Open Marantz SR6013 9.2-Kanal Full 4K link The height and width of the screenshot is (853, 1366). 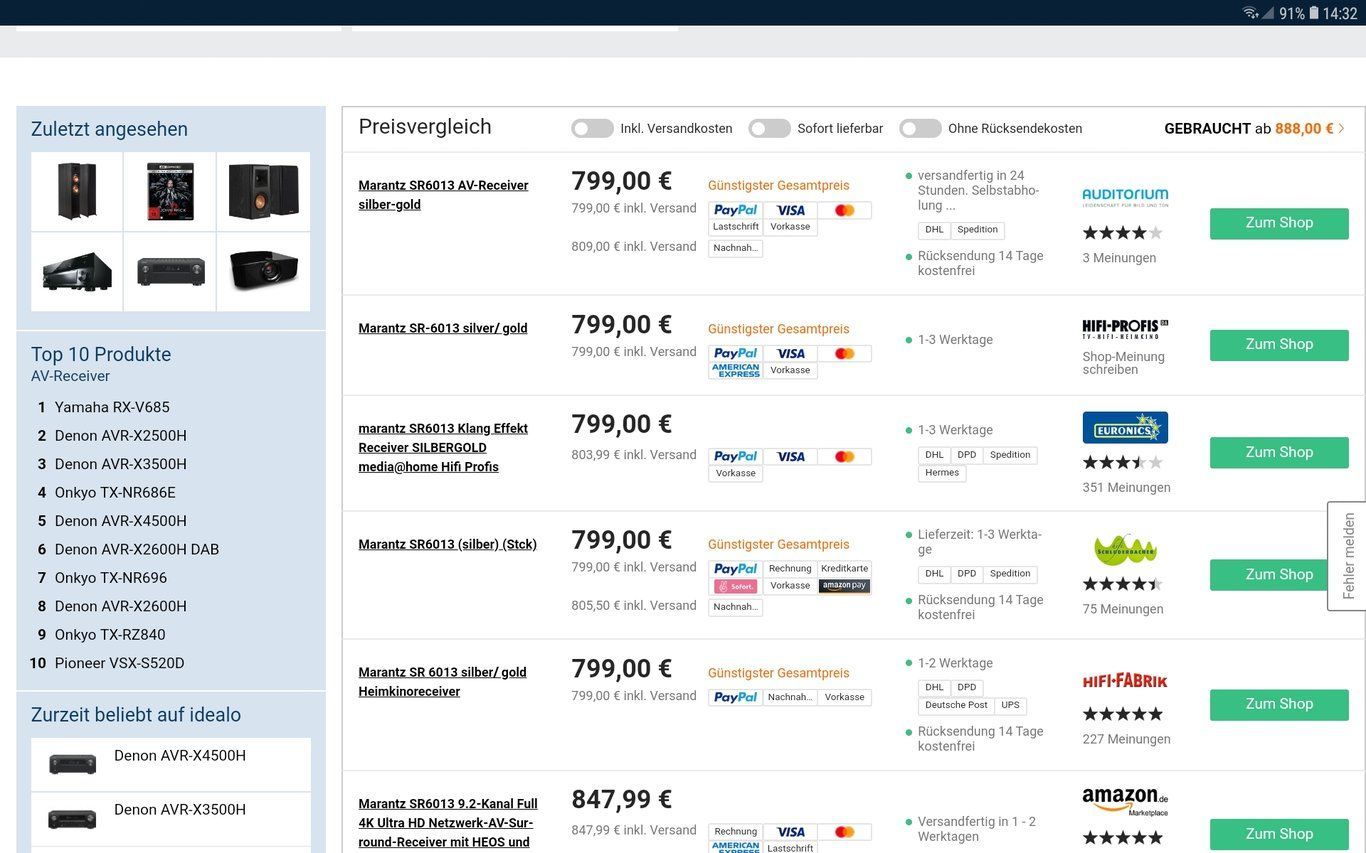click(x=448, y=823)
